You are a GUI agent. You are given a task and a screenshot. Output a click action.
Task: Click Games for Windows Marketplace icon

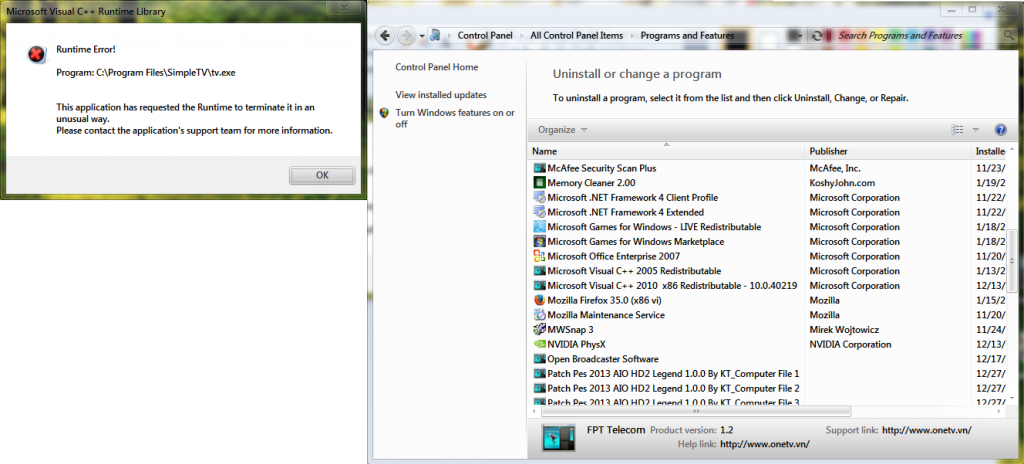pos(539,242)
